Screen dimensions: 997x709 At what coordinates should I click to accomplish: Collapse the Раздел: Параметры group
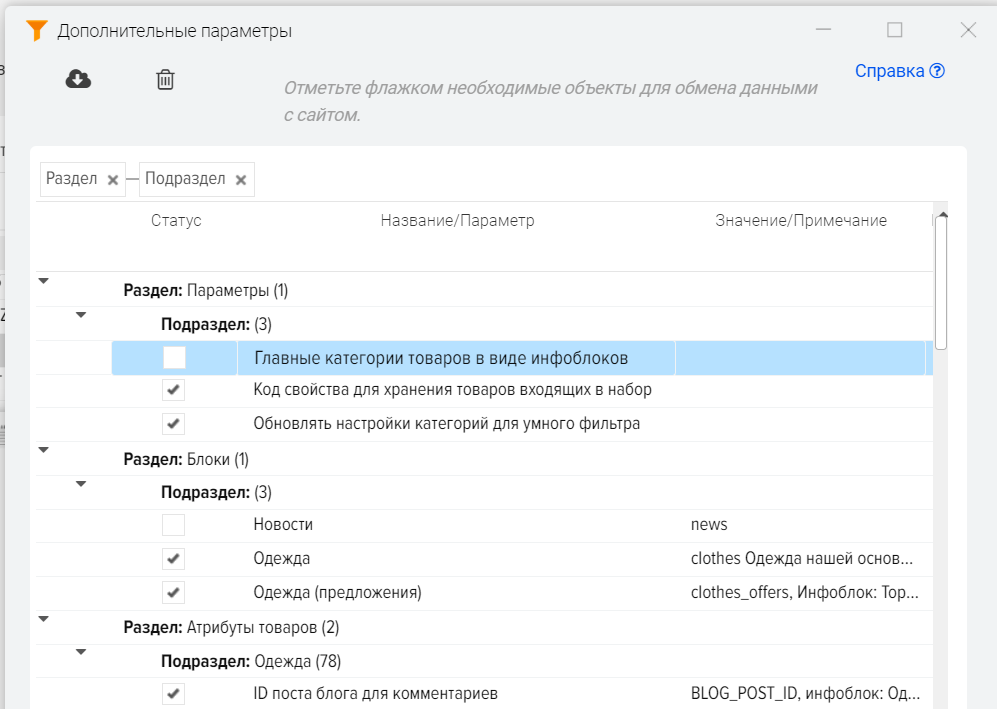tap(43, 281)
